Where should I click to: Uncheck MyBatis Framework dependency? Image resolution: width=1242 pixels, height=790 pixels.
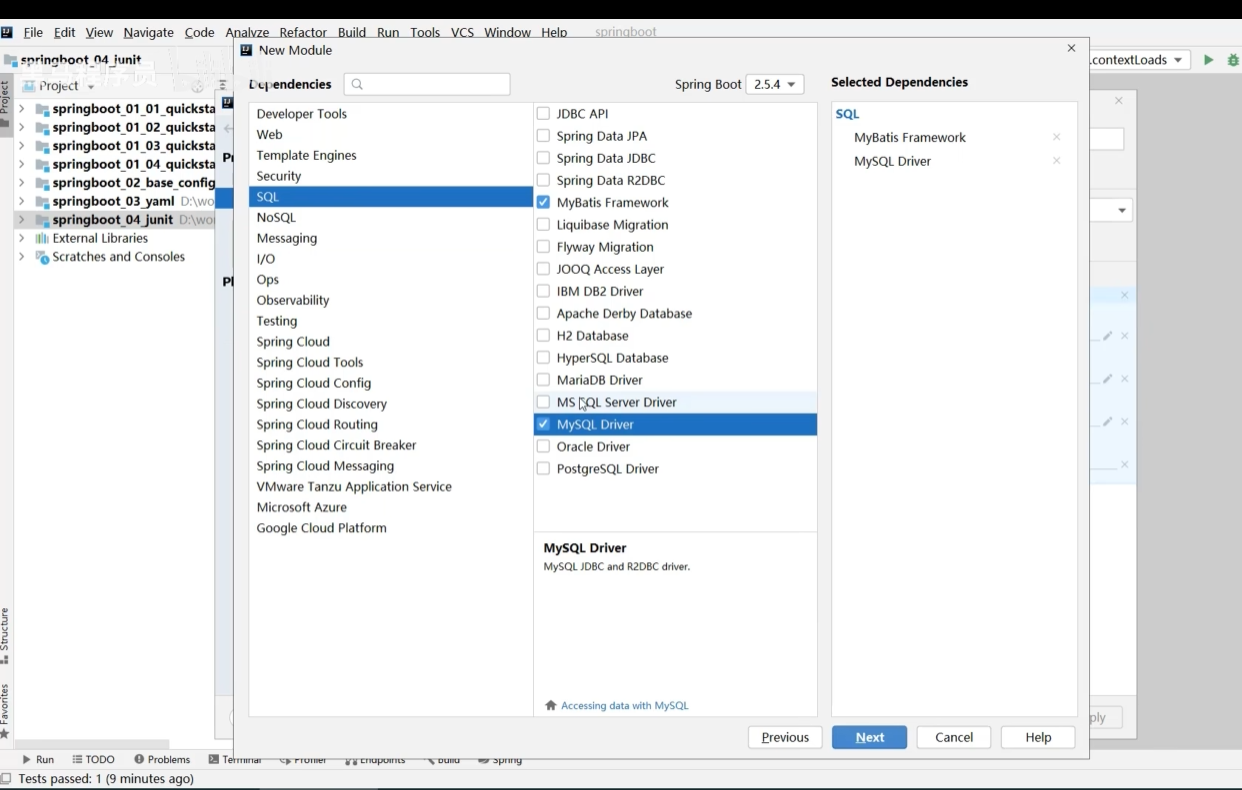[543, 202]
